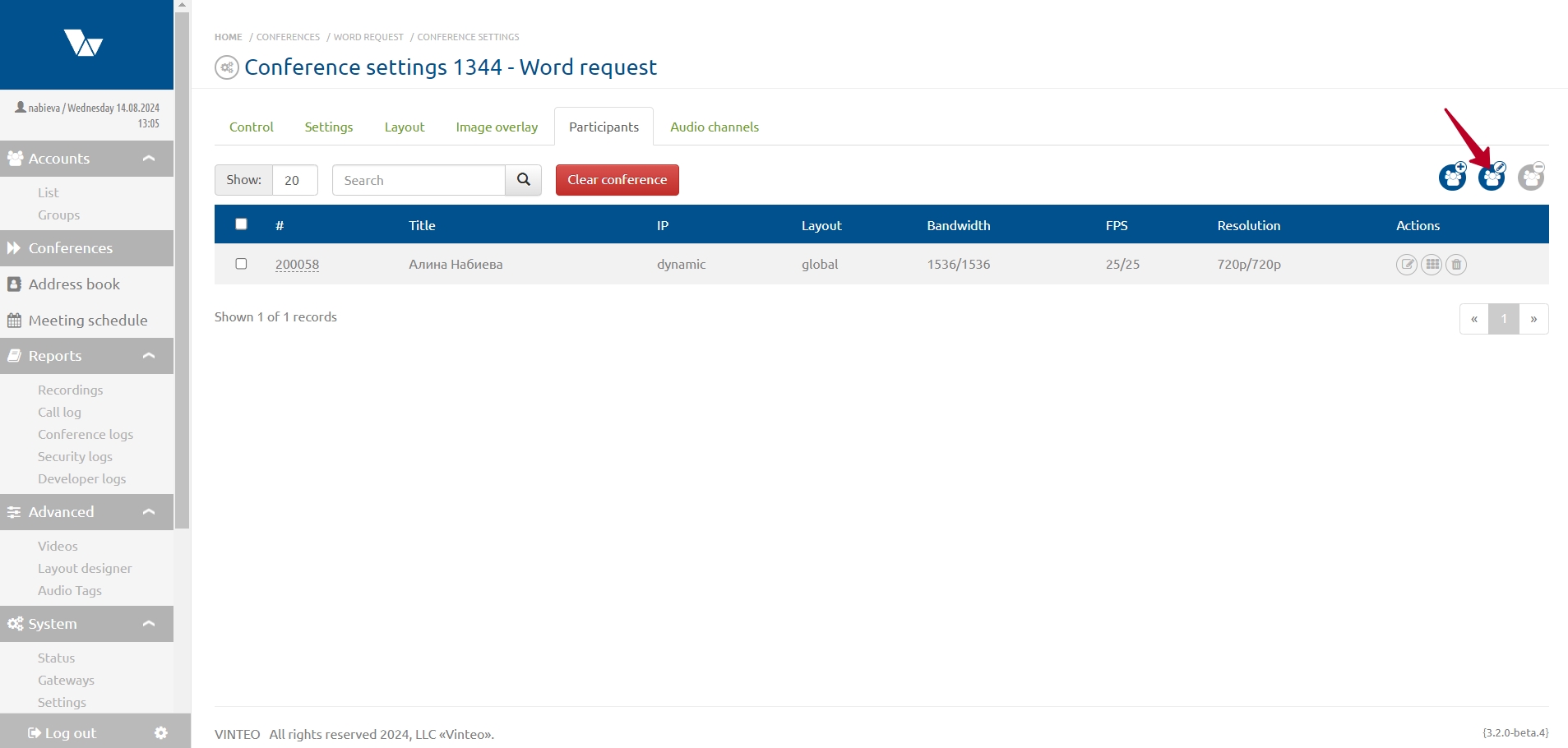Open the Settings tab of the conference

(x=329, y=127)
